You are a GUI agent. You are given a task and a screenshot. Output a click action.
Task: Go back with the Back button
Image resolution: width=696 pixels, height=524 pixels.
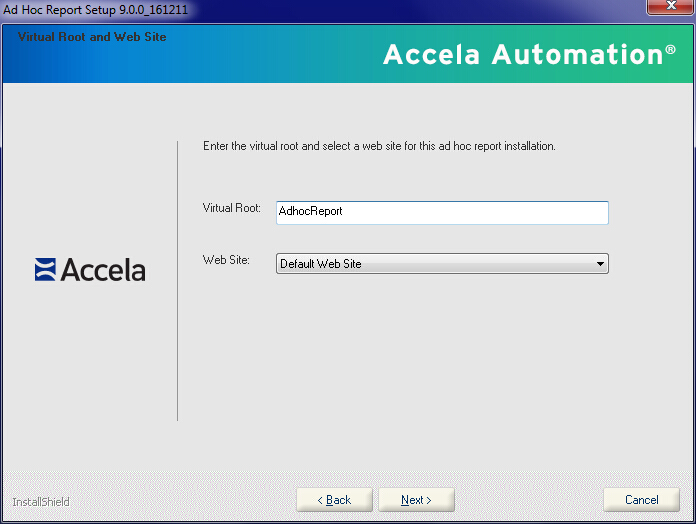point(334,500)
